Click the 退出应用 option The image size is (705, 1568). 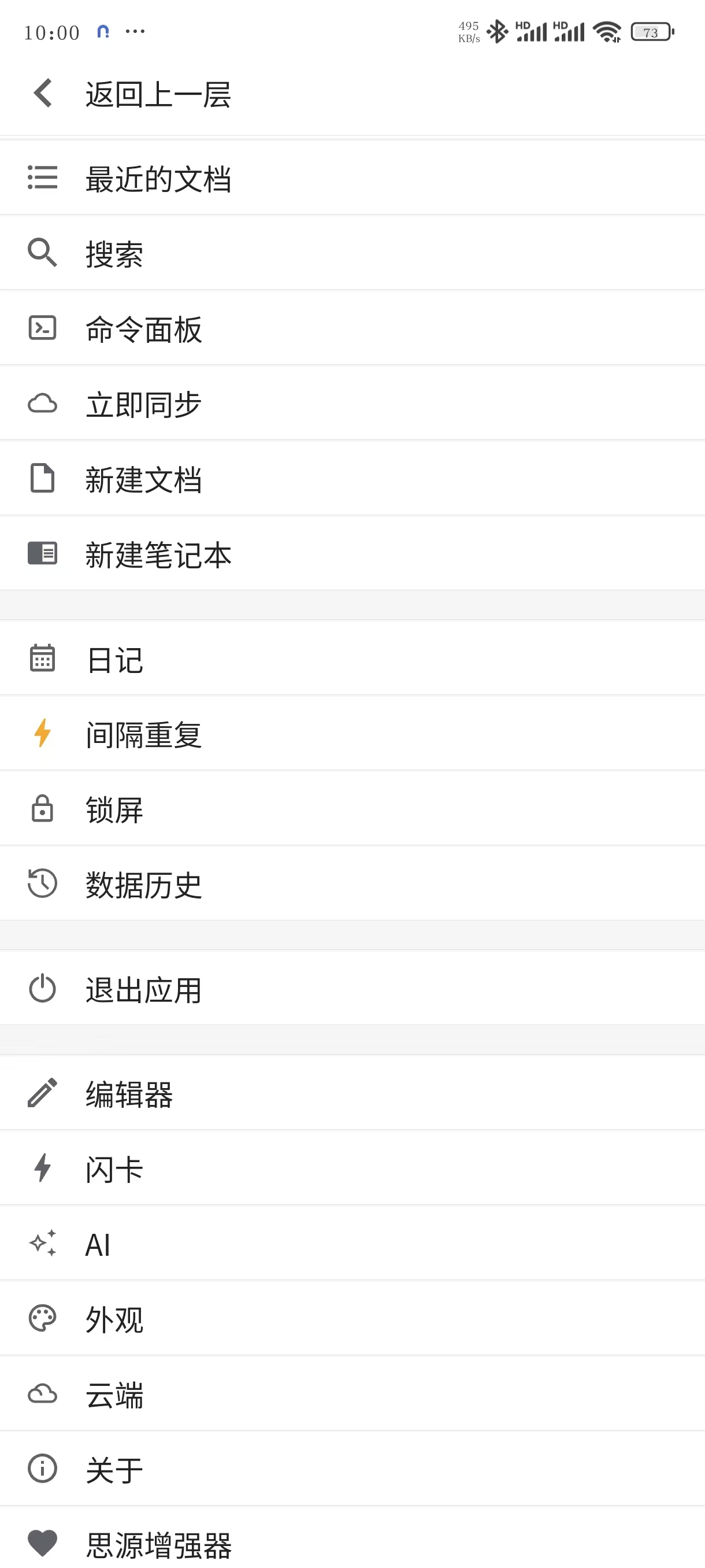142,989
